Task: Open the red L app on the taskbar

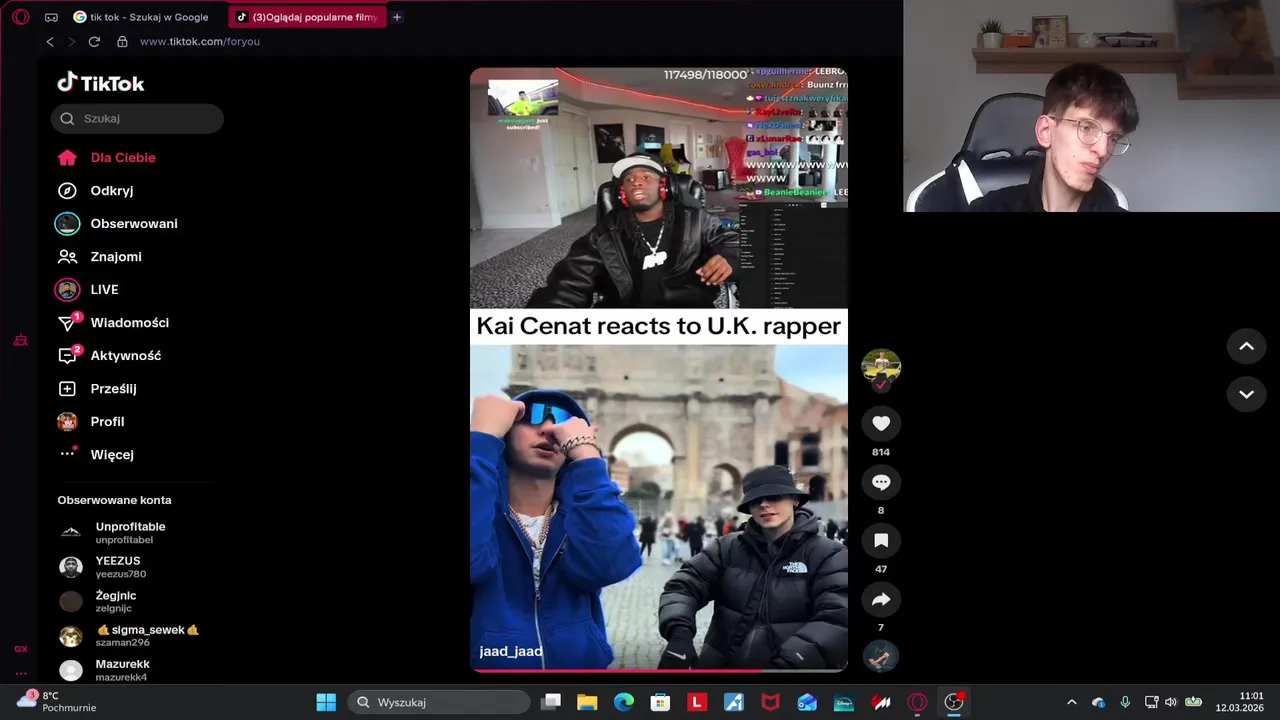Action: click(697, 702)
